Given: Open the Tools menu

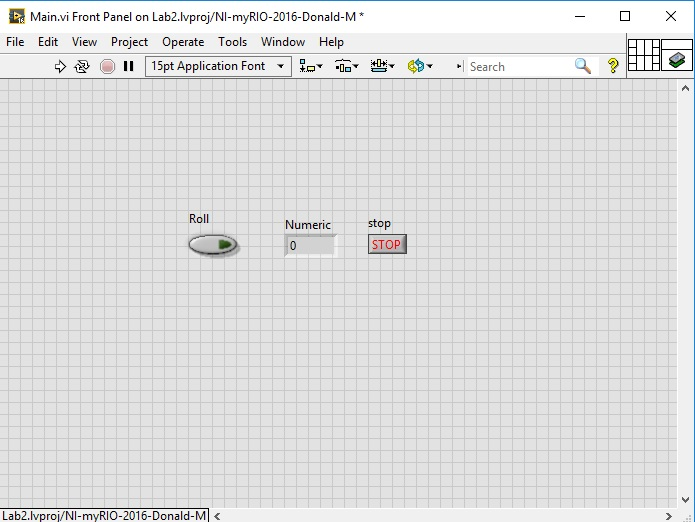Looking at the screenshot, I should coord(232,42).
